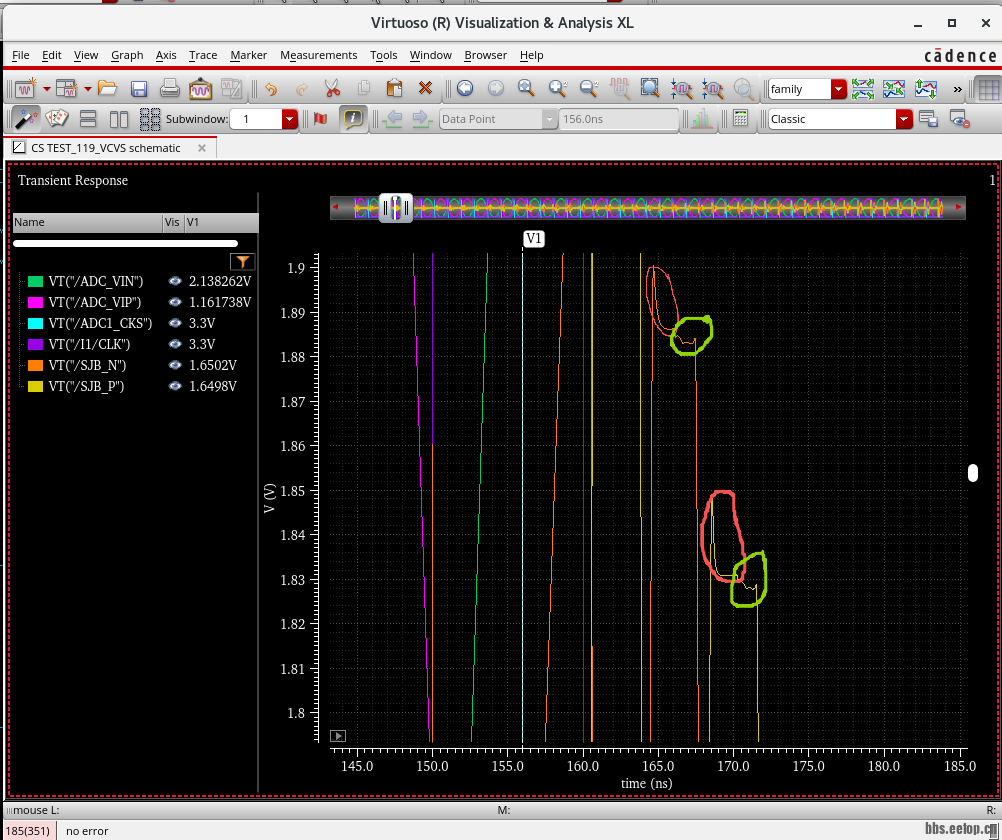Click the Save icon in the toolbar
The height and width of the screenshot is (840, 1002).
click(139, 89)
